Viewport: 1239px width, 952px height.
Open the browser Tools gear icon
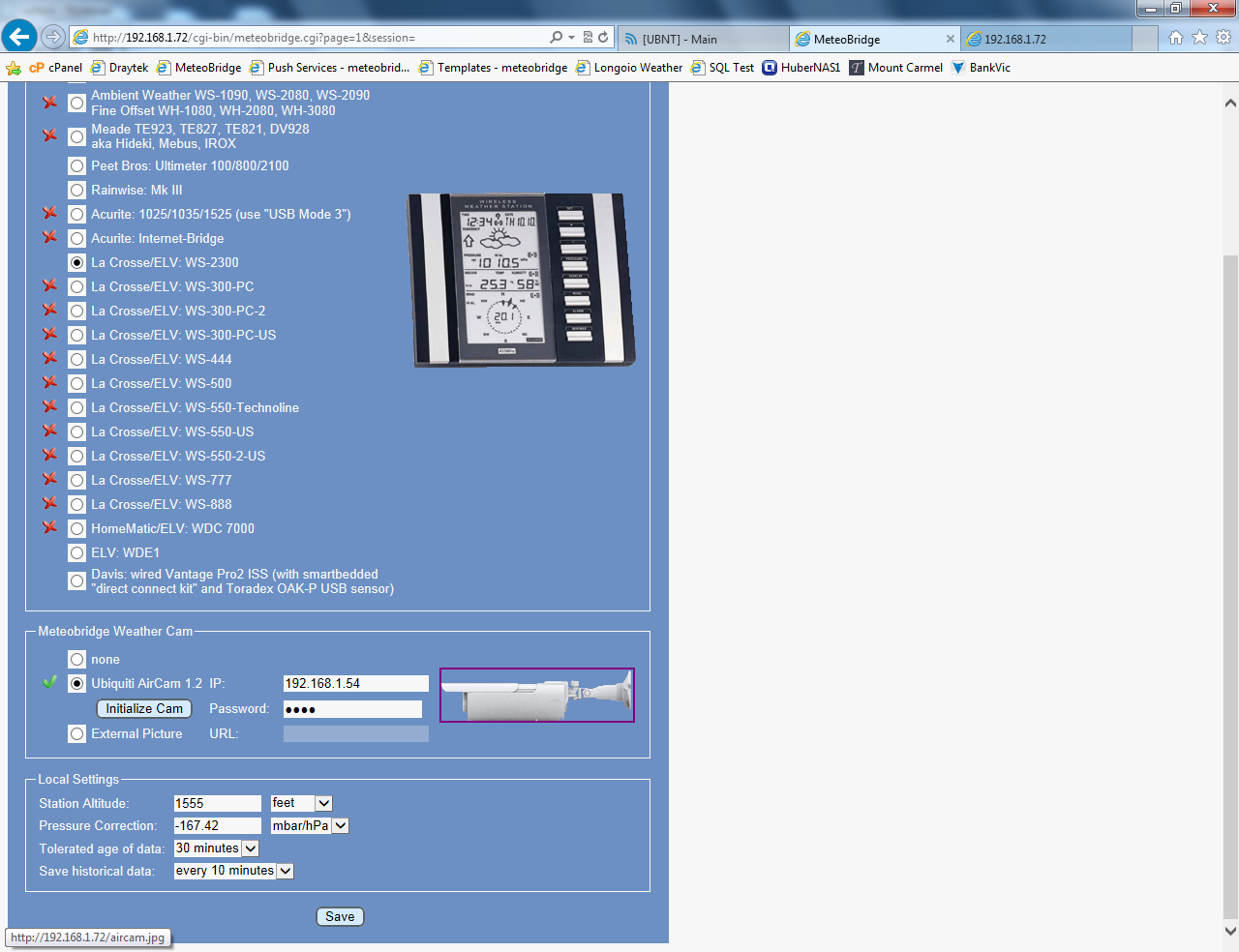click(x=1224, y=38)
